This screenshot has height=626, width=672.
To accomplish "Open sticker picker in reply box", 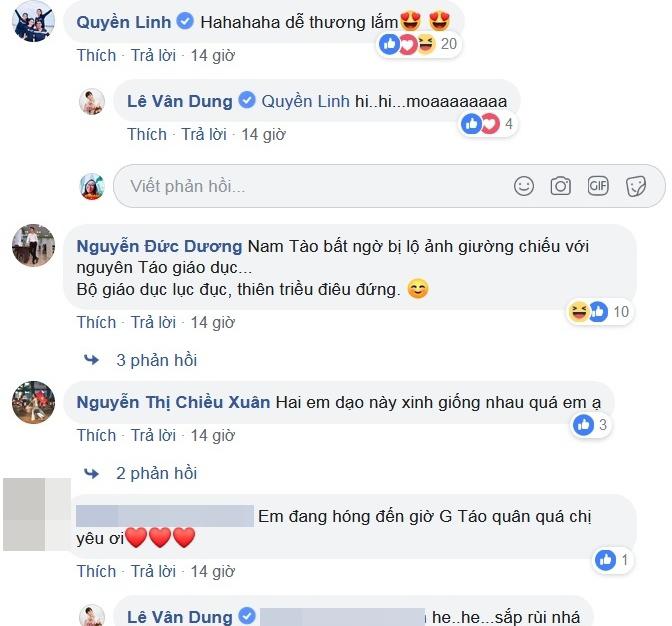I will [x=636, y=186].
